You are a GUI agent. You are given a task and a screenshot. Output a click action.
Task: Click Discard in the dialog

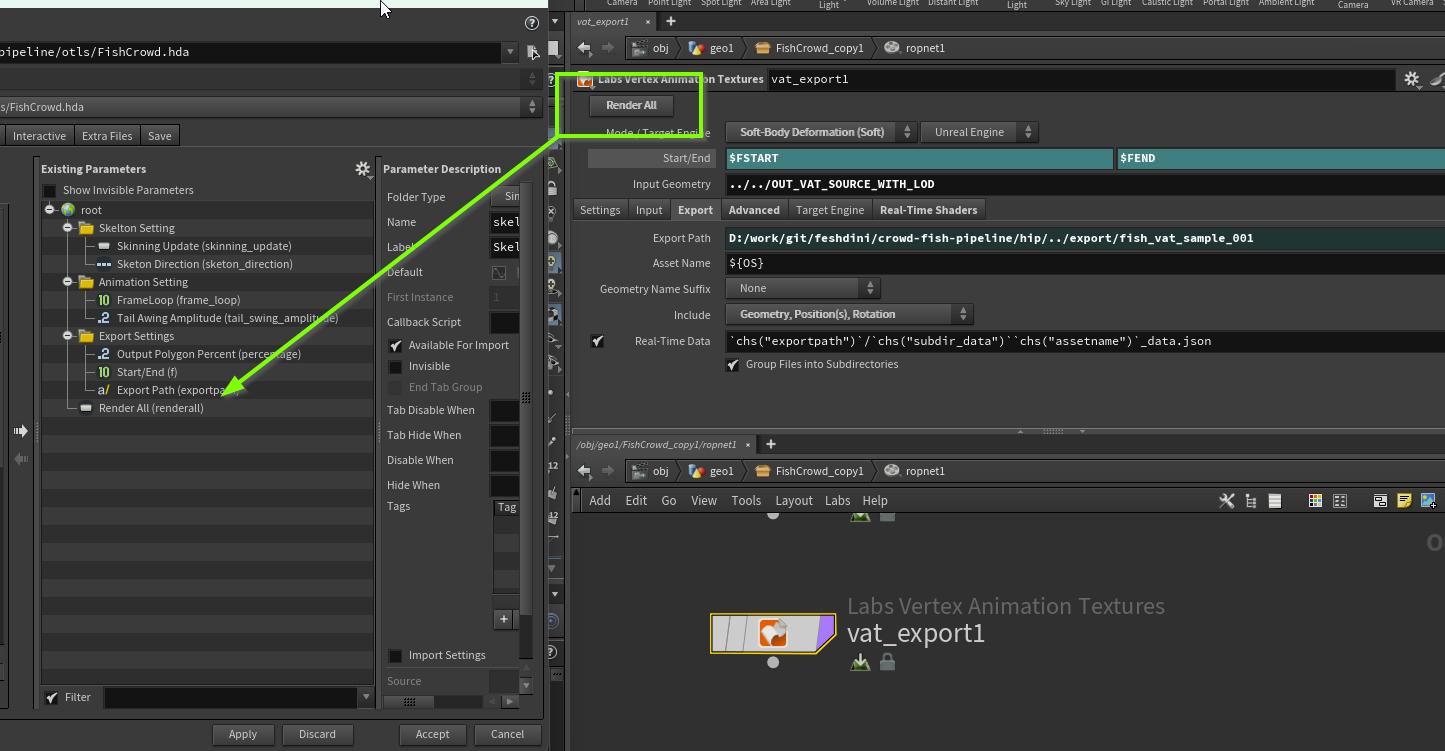(x=317, y=734)
